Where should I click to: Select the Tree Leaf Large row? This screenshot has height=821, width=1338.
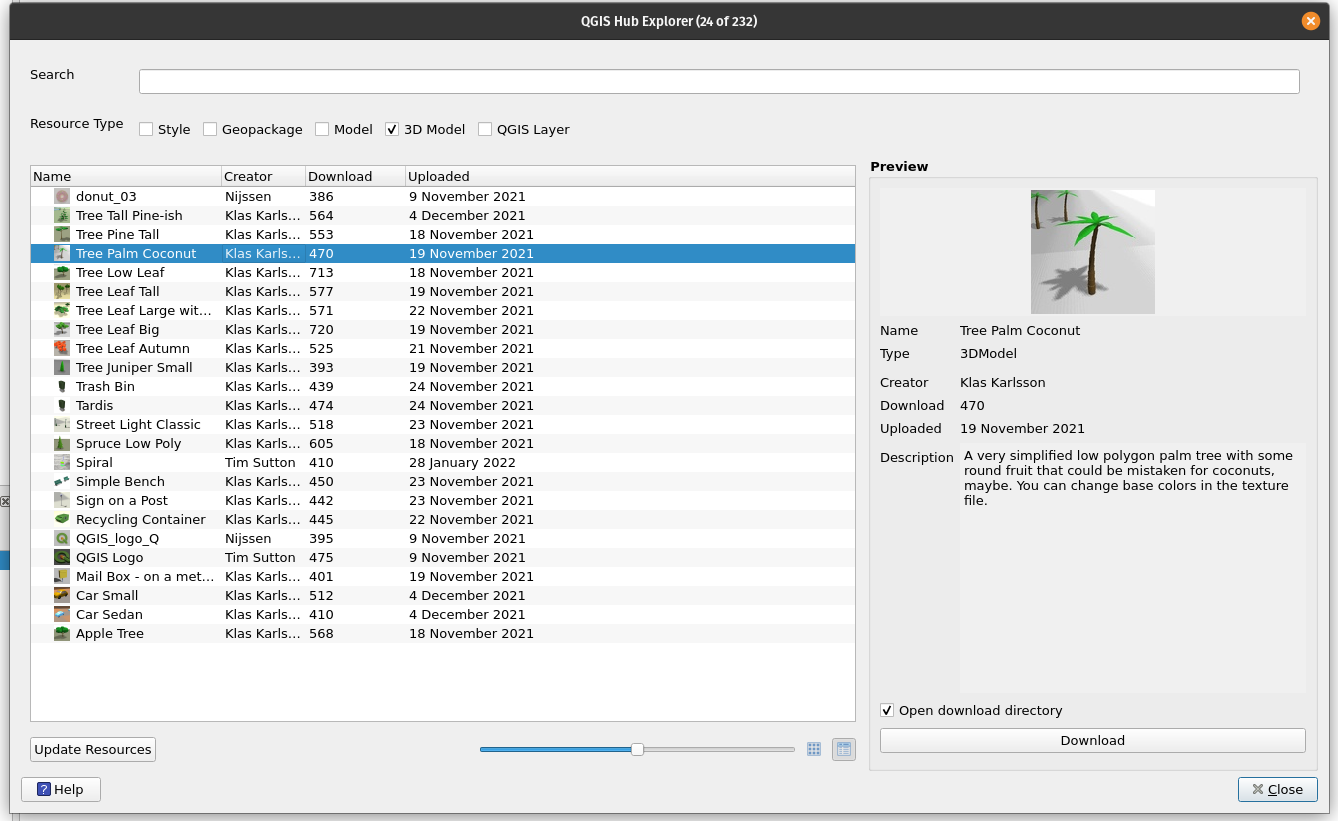(443, 311)
